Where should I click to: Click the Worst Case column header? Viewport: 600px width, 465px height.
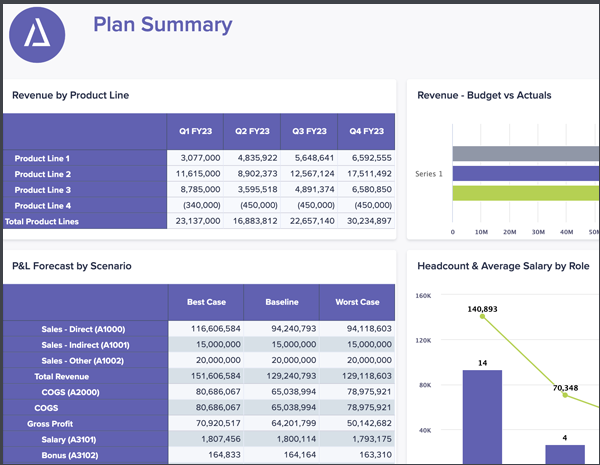[357, 302]
